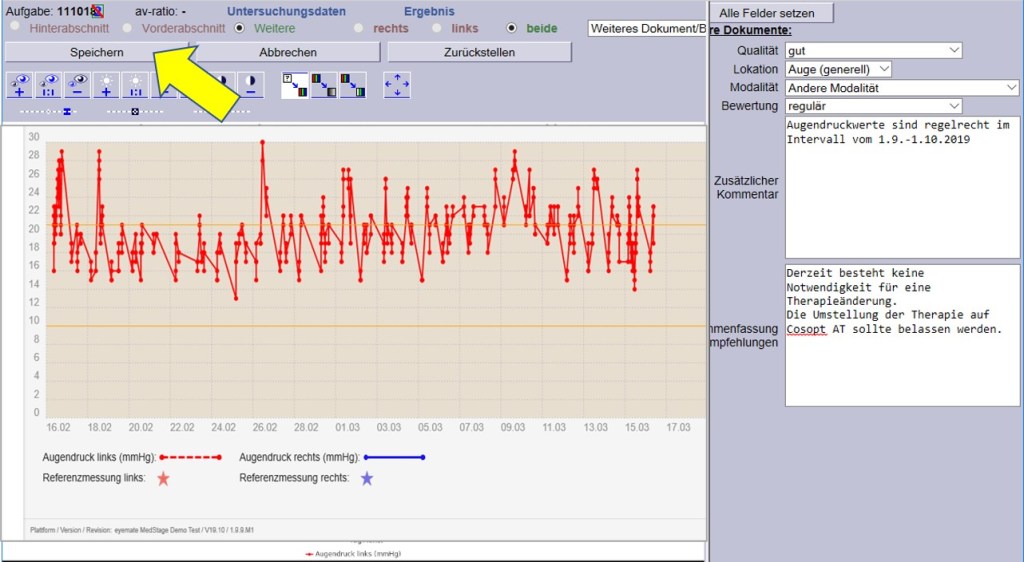This screenshot has width=1024, height=562.
Task: Increase brightness with the sun plus icon
Action: (106, 85)
